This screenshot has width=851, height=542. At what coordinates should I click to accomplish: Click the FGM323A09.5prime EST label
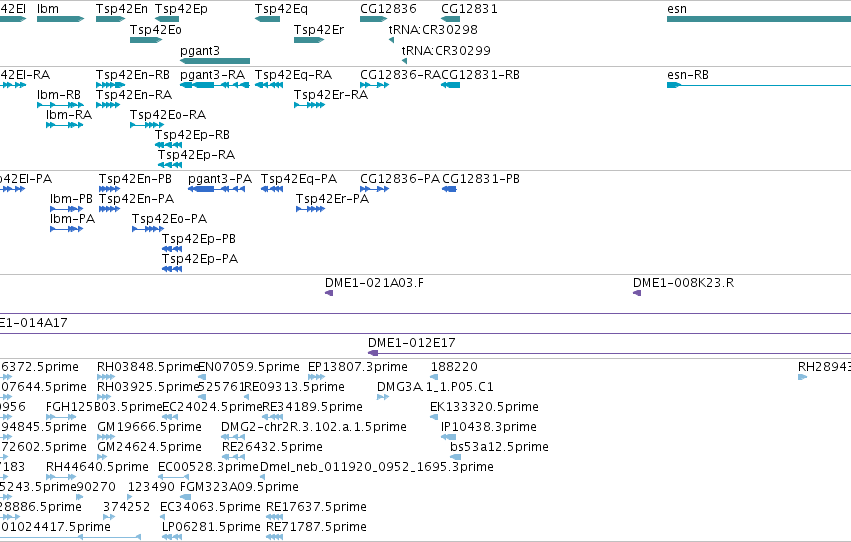239,487
